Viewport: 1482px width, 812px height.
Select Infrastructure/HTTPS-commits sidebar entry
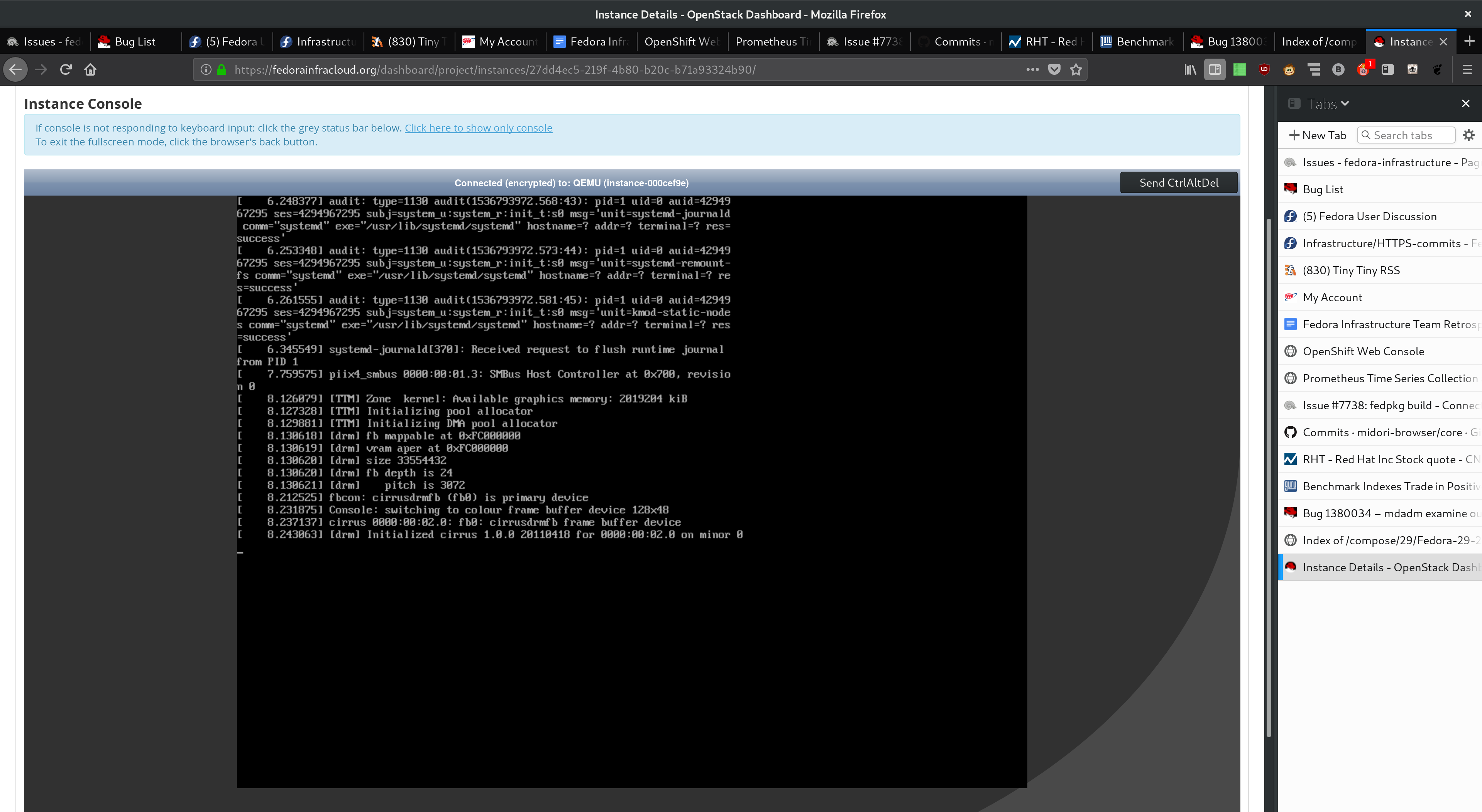click(x=1380, y=243)
